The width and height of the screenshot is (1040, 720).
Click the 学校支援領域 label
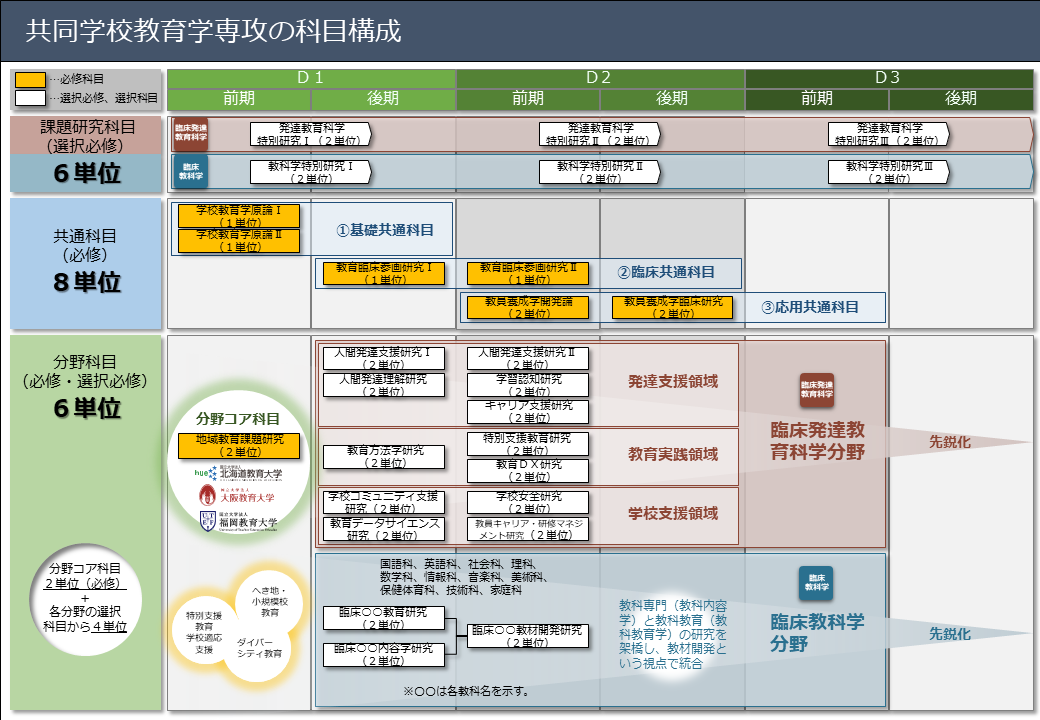pos(673,513)
